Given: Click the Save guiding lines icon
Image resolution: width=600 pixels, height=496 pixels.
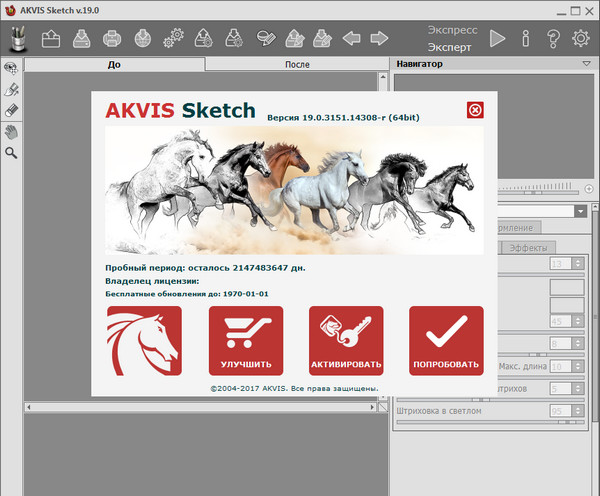Looking at the screenshot, I should pos(322,39).
